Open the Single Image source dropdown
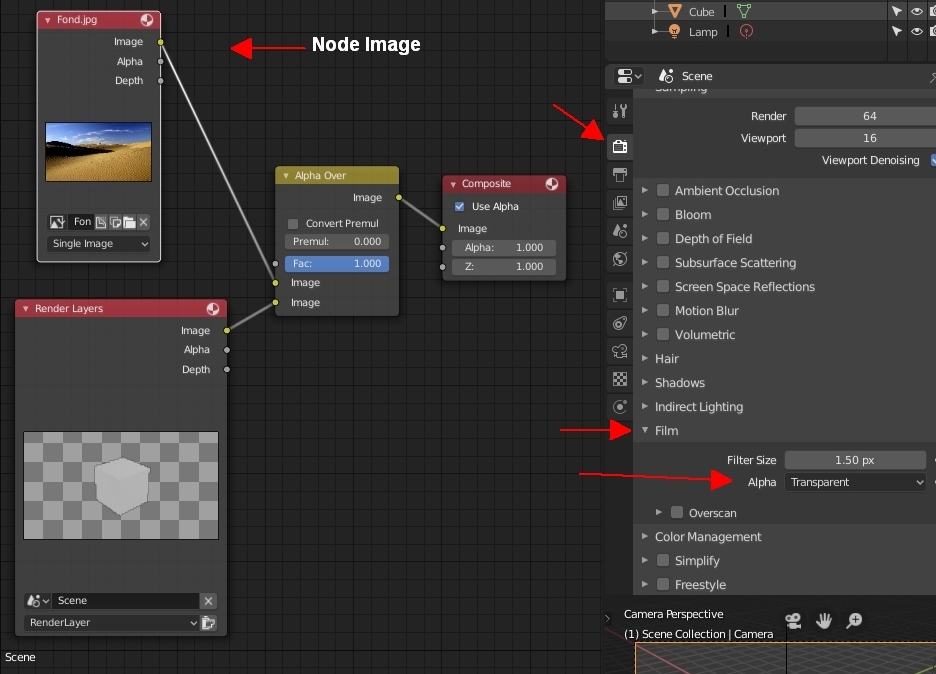 click(99, 244)
